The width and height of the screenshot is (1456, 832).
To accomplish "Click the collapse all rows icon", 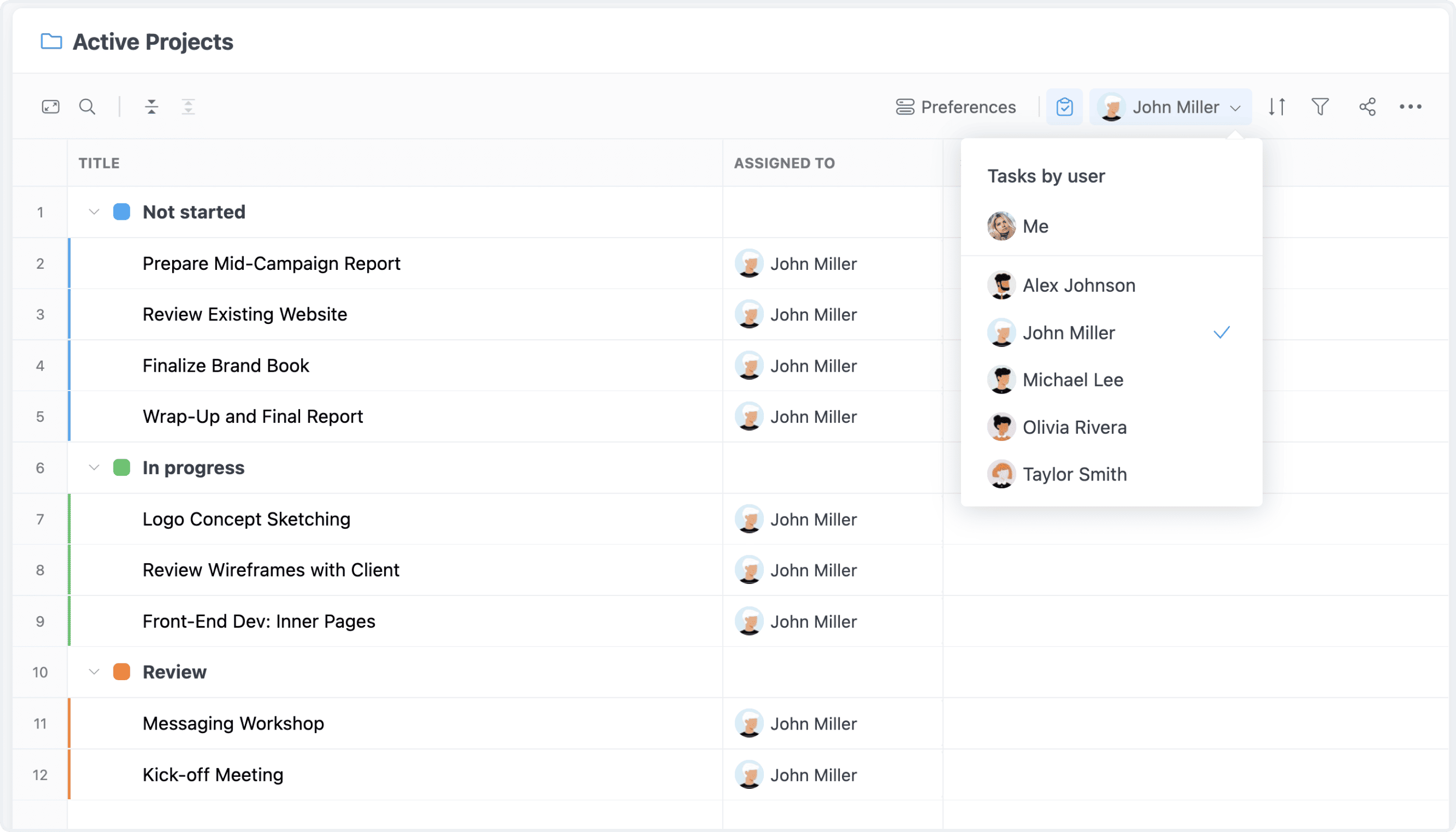I will (151, 107).
